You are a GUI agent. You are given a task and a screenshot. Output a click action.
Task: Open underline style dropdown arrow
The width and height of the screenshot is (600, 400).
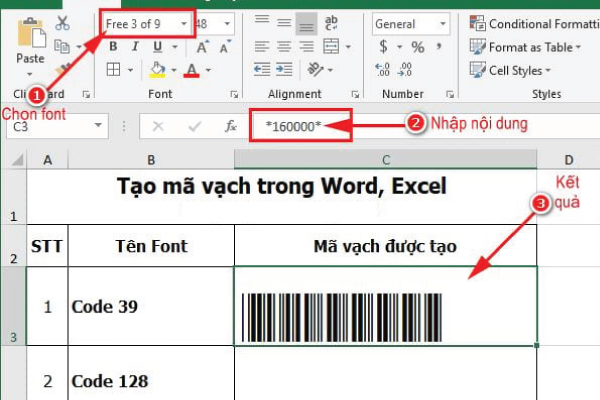(x=174, y=47)
